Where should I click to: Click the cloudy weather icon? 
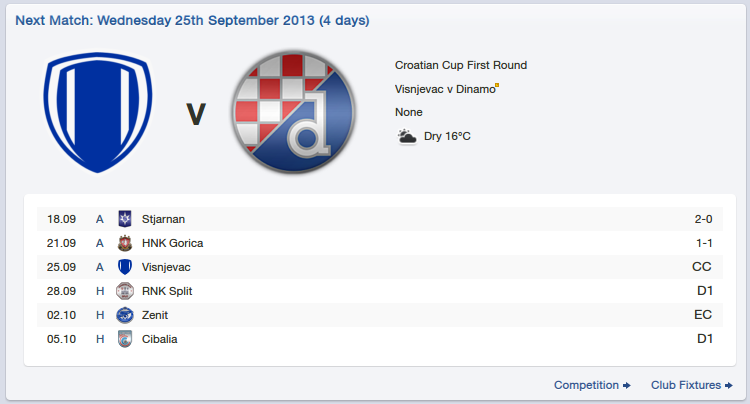click(x=407, y=136)
